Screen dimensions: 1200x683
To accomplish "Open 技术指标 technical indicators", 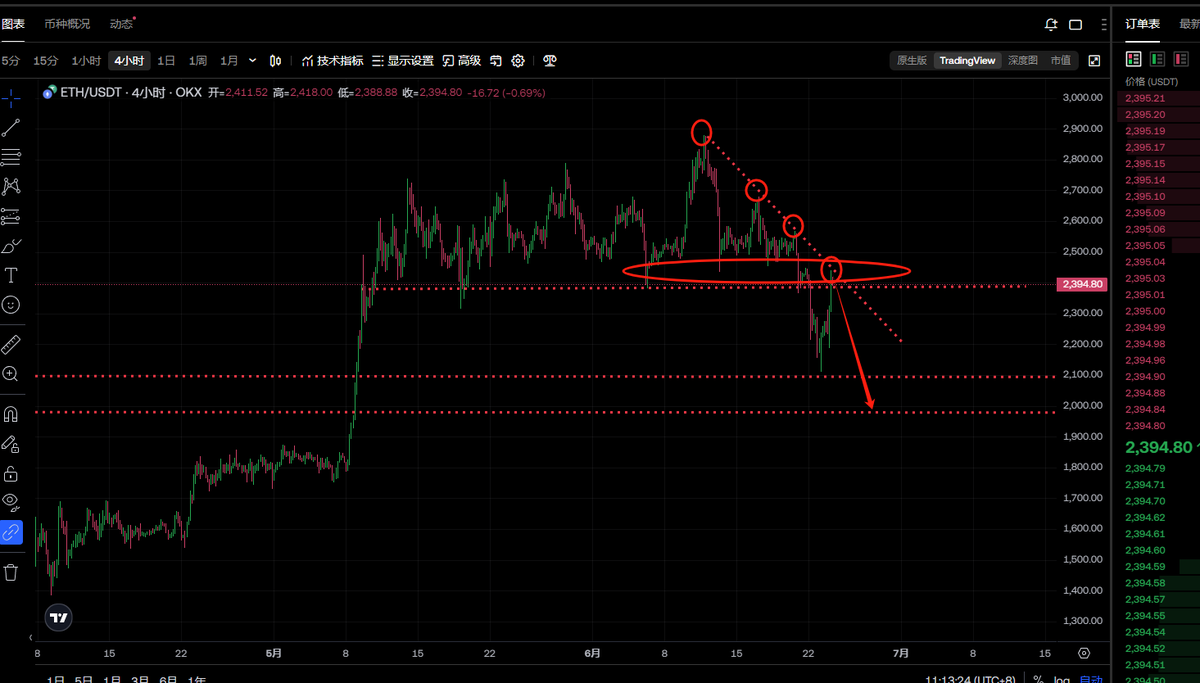I will pos(332,61).
